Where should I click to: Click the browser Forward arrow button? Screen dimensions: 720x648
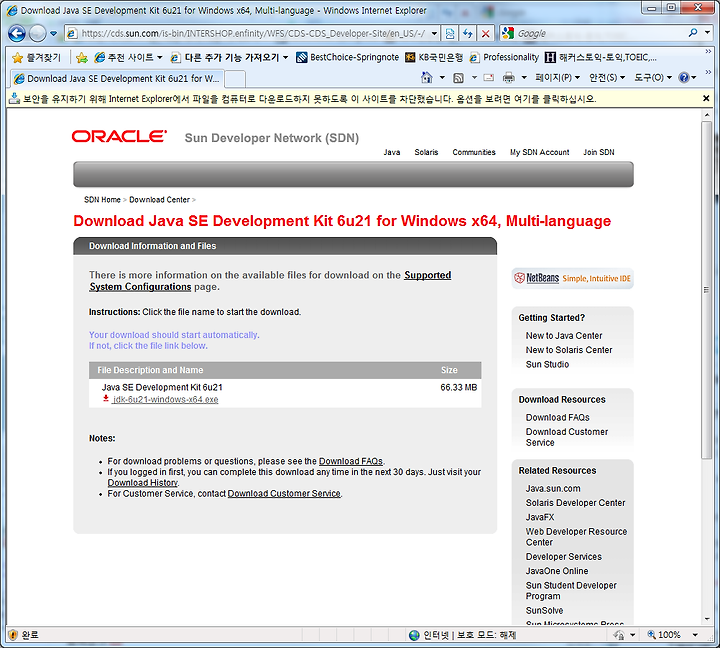click(37, 33)
